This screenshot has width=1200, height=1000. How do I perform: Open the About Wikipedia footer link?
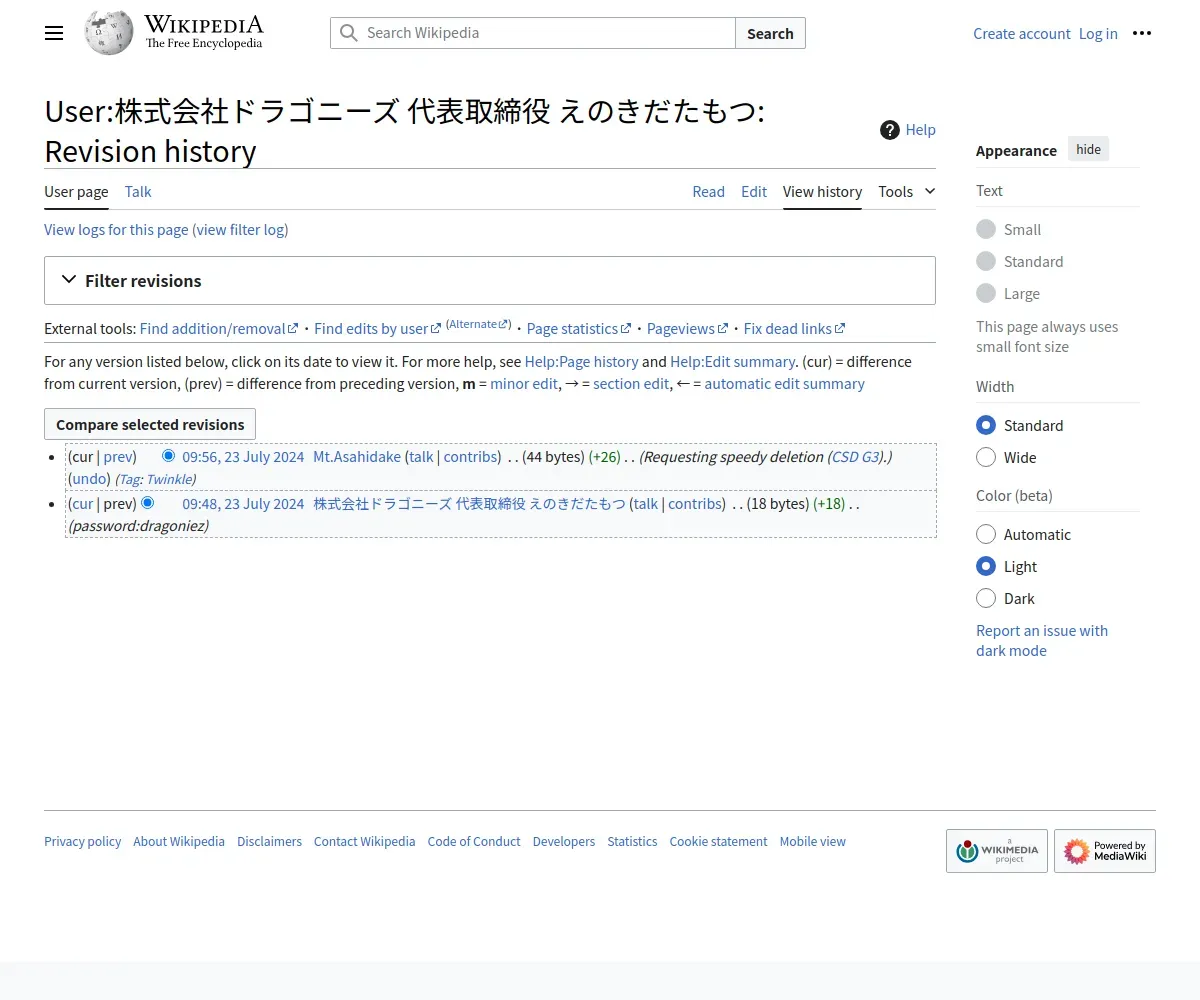[x=179, y=841]
